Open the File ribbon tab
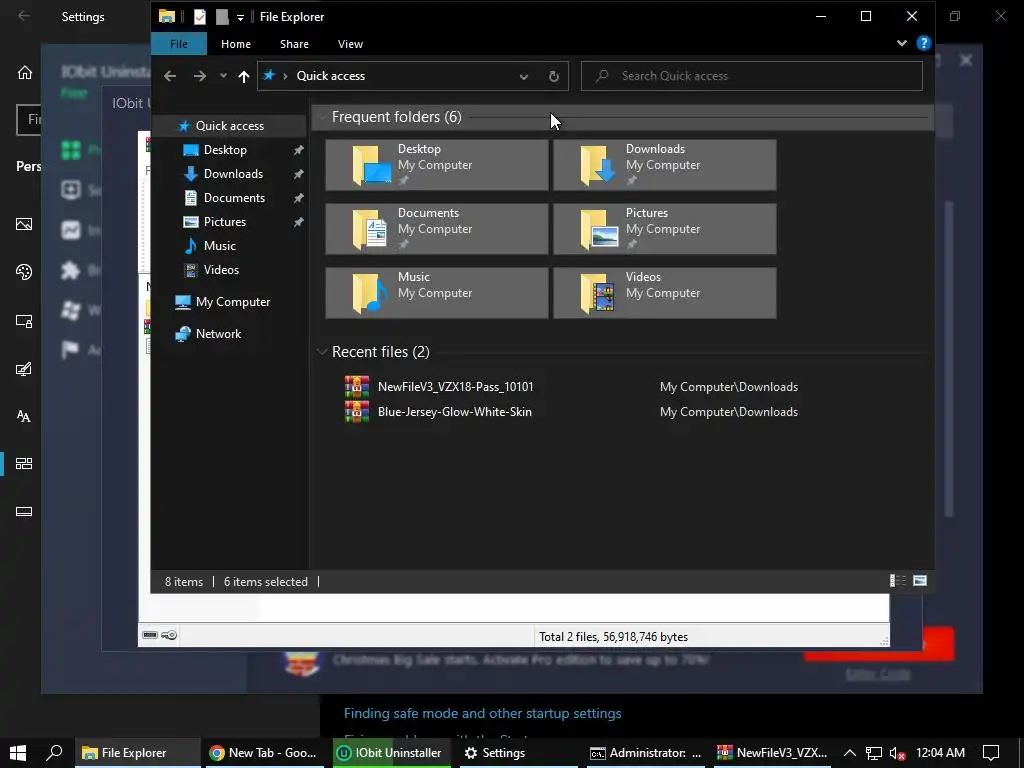Screen dimensions: 1024x768 (179, 44)
